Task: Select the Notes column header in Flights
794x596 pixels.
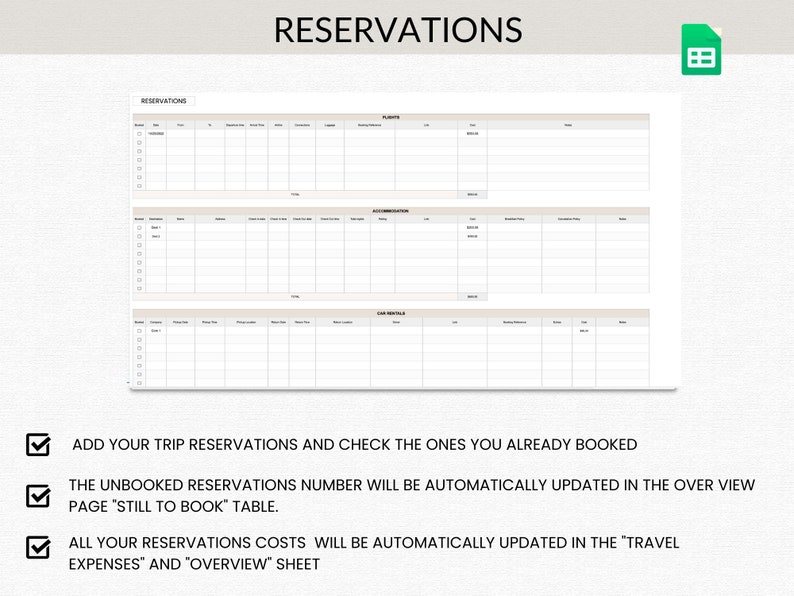Action: coord(568,125)
